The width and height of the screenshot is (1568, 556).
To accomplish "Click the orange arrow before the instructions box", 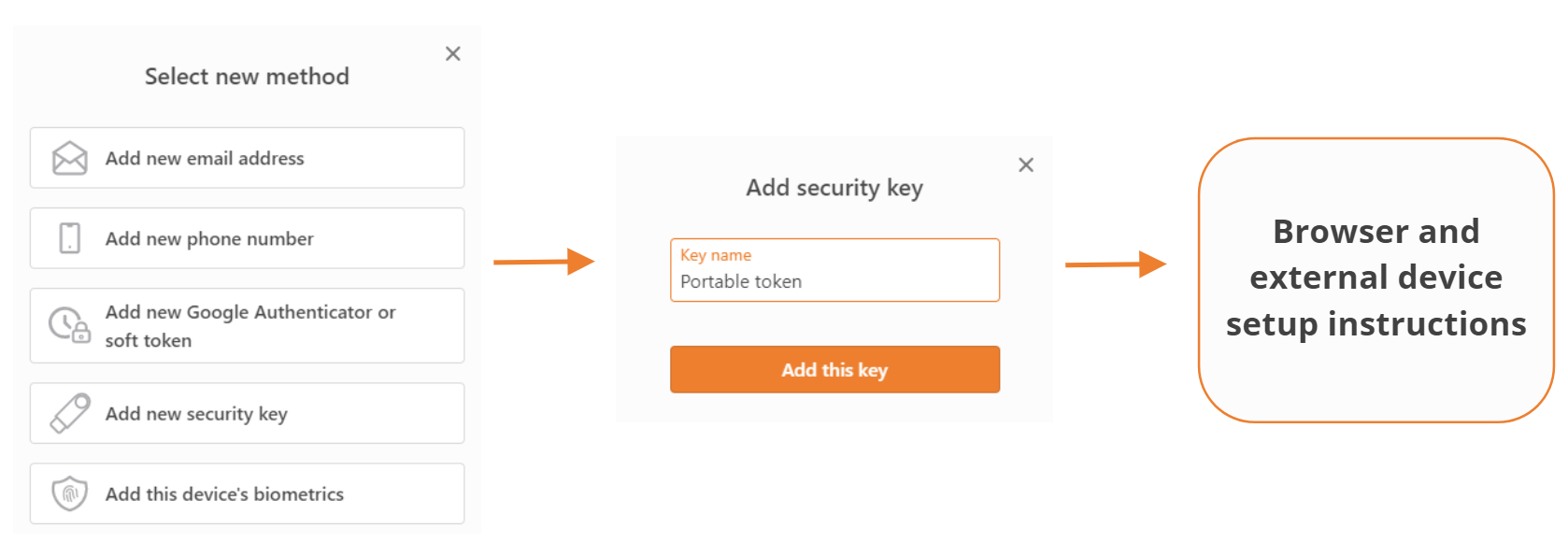I will [1116, 264].
